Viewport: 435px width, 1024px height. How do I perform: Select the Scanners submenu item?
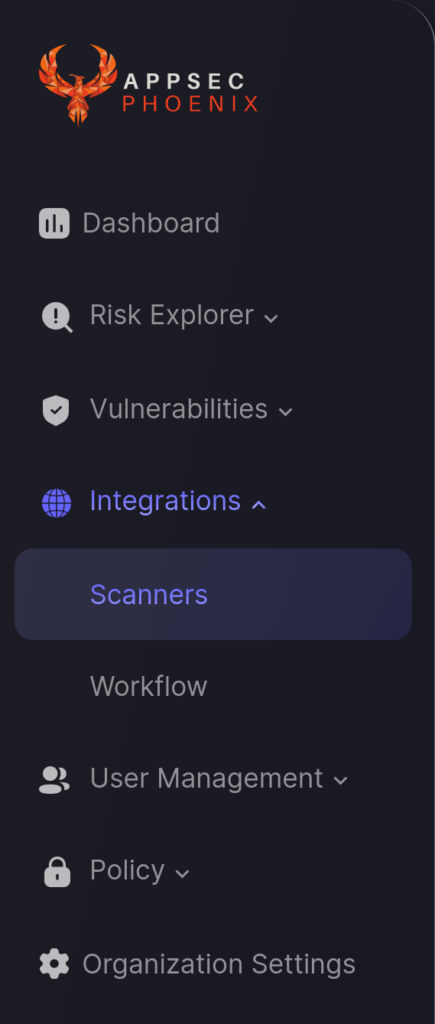pyautogui.click(x=213, y=594)
